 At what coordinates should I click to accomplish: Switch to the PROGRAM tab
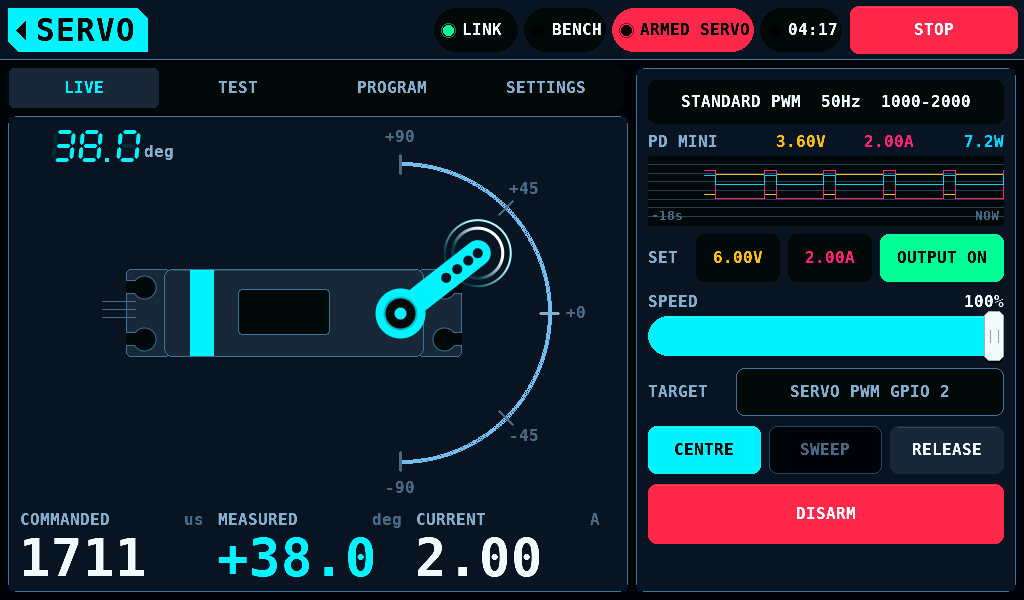click(392, 87)
